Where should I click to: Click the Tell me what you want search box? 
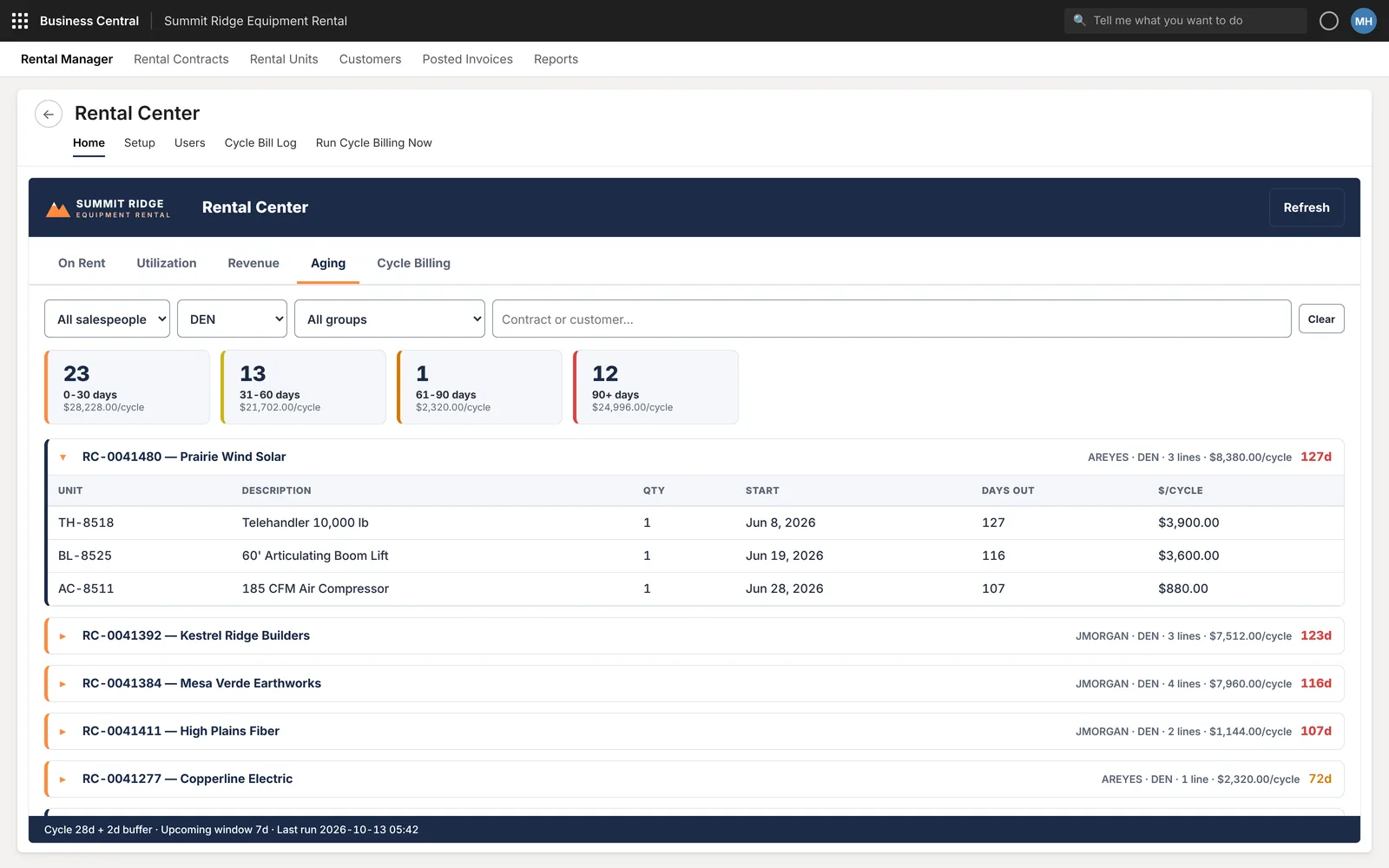(x=1186, y=21)
